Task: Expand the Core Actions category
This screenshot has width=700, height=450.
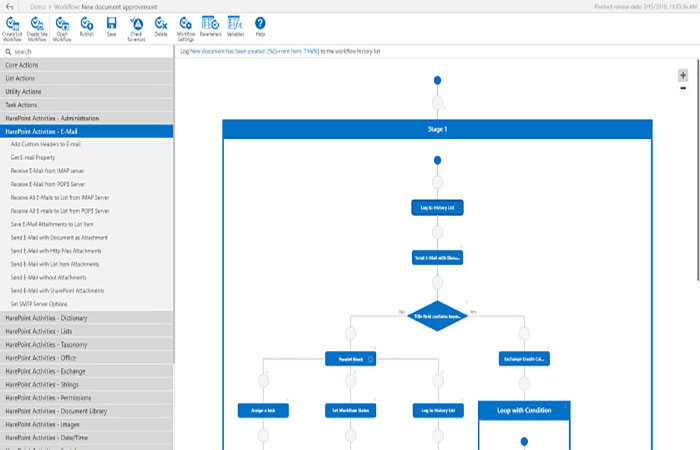Action: (87, 65)
